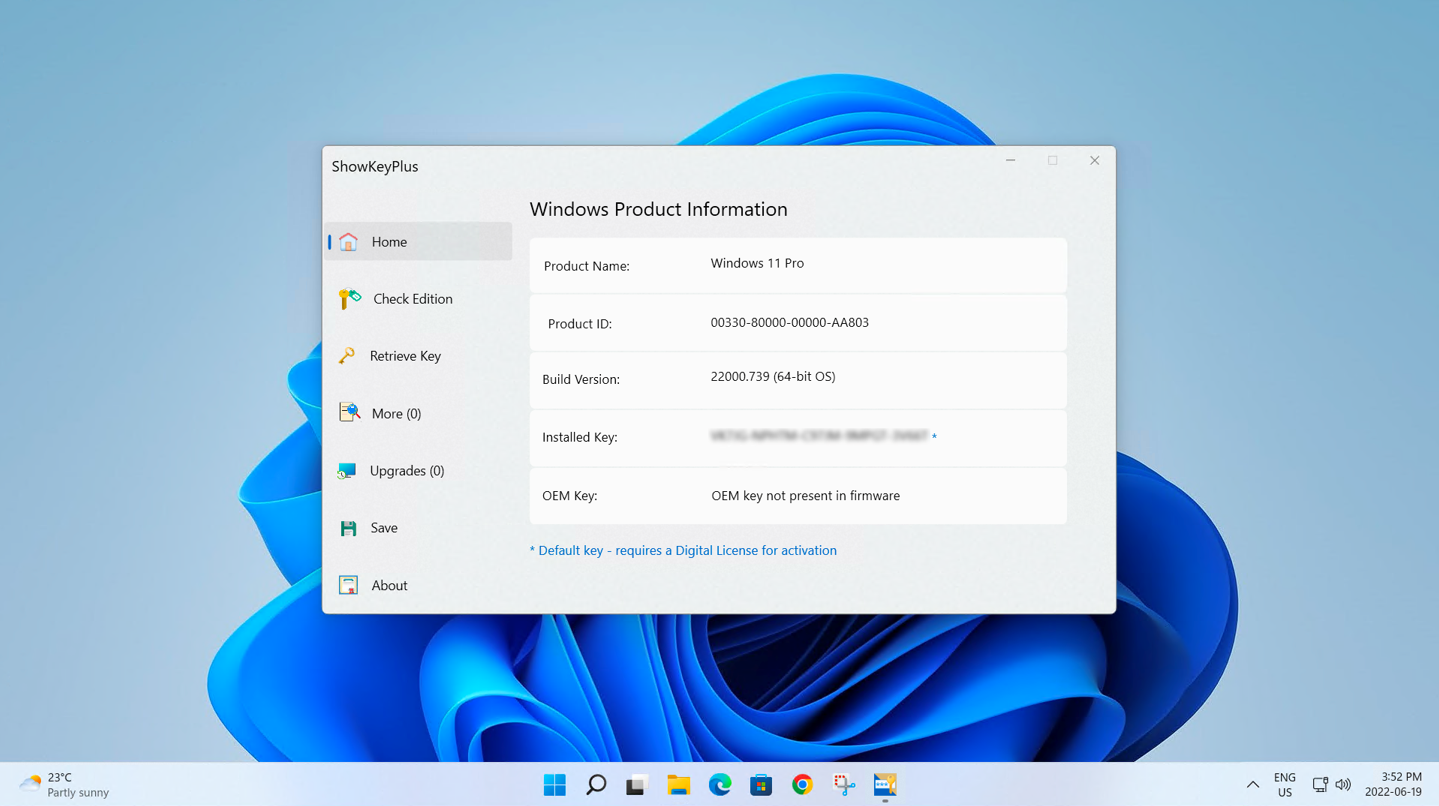The height and width of the screenshot is (806, 1439).
Task: Click the Default key digital license note
Action: pyautogui.click(x=683, y=551)
